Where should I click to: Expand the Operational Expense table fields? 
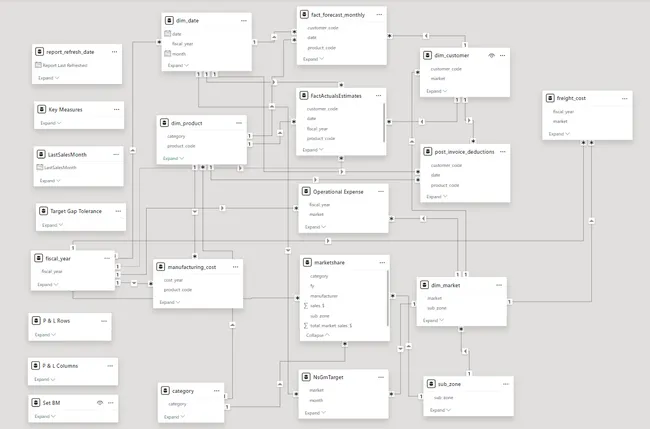pos(315,227)
